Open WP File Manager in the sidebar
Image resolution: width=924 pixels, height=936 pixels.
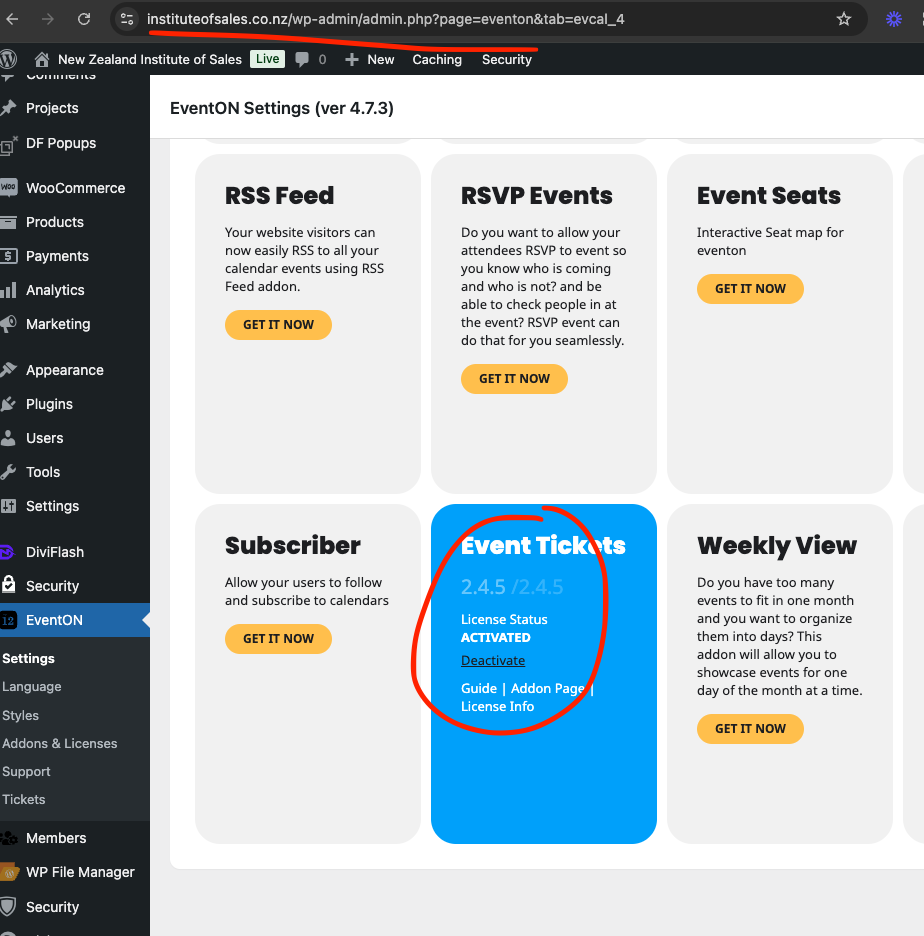click(x=81, y=872)
